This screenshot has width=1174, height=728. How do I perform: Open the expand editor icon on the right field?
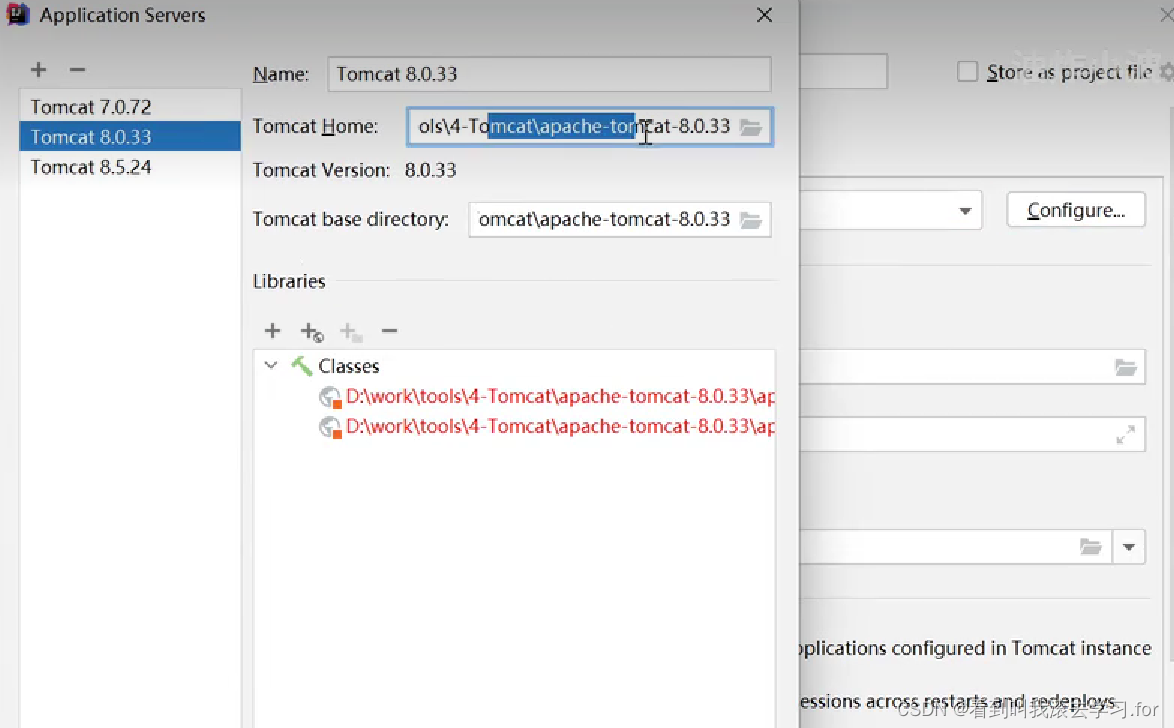click(1127, 434)
